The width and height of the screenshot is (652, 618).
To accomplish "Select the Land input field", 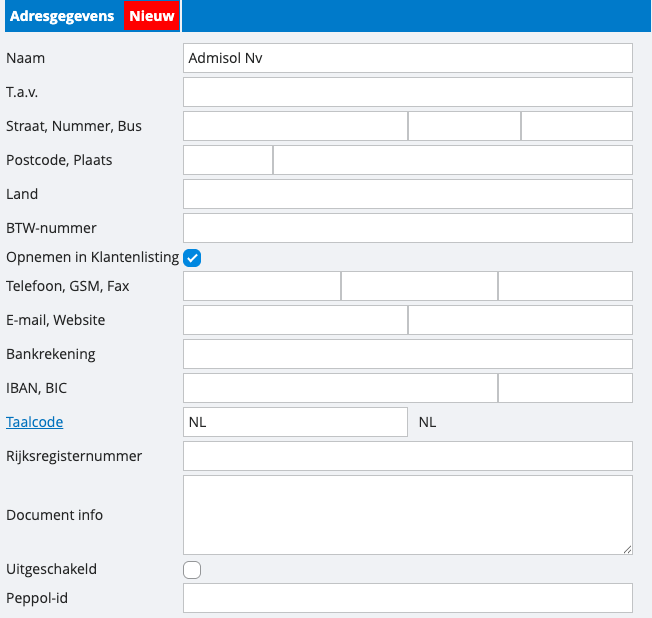I will coord(408,194).
